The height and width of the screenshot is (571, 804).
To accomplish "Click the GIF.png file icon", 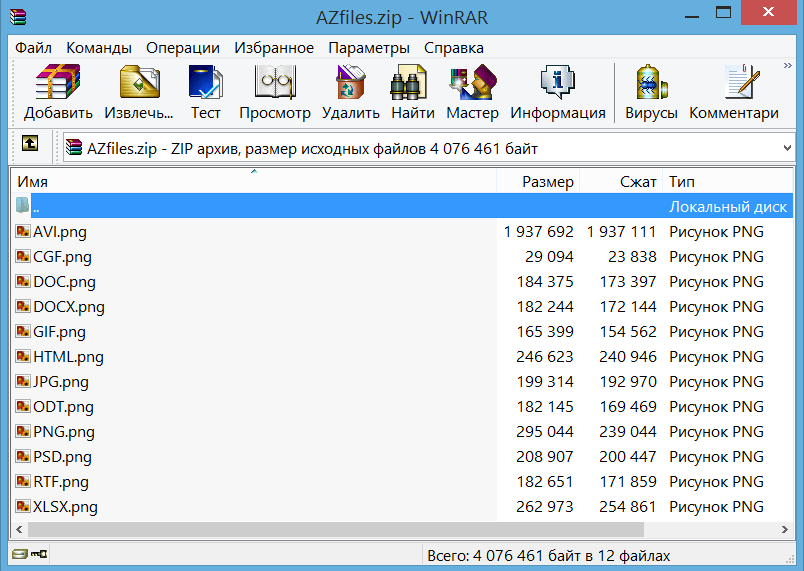I will [x=23, y=331].
